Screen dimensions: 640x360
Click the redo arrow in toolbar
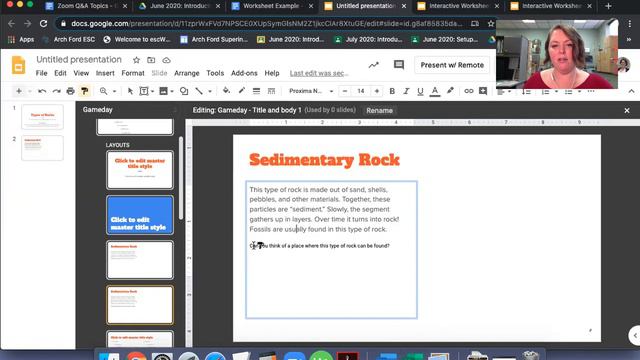pos(56,91)
